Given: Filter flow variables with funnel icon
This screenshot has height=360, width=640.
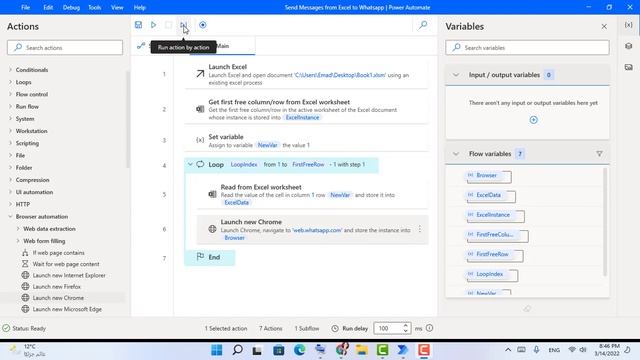Looking at the screenshot, I should [599, 154].
